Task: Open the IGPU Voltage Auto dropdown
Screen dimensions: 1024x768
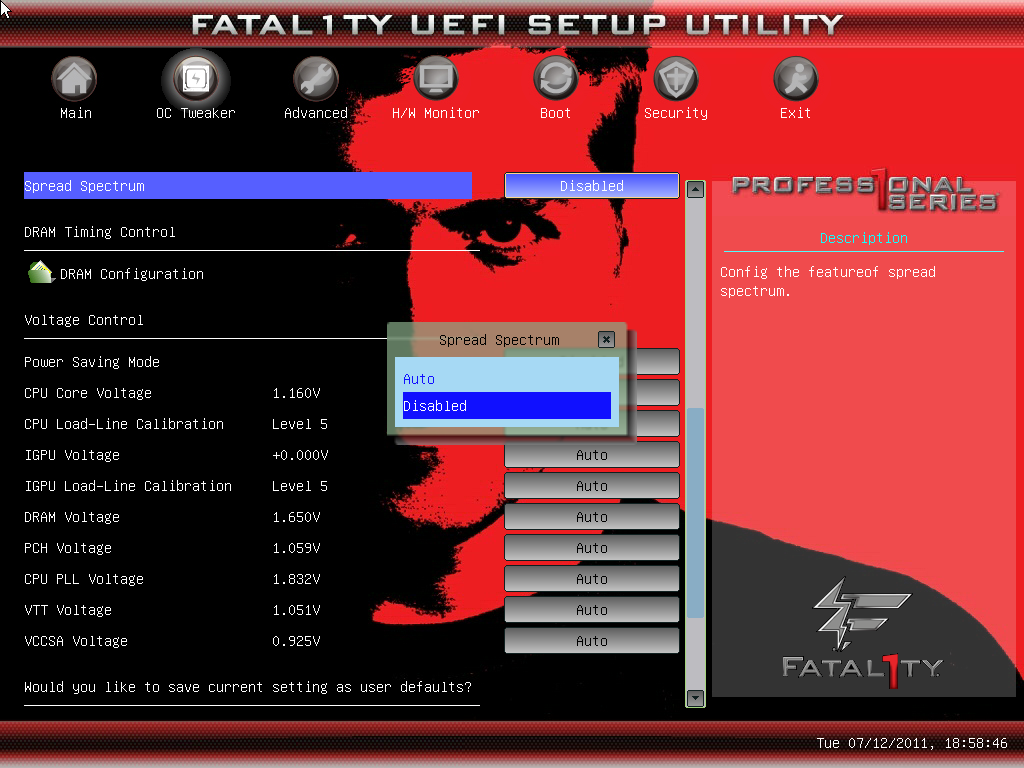Action: click(591, 455)
